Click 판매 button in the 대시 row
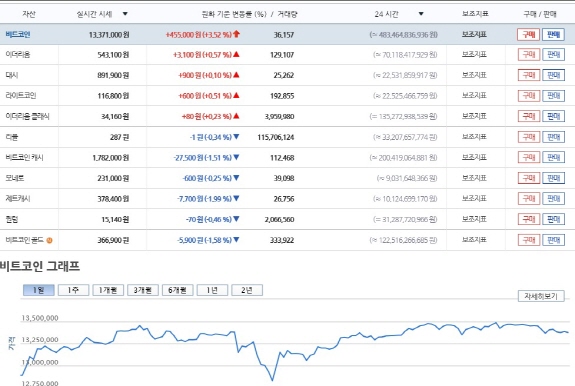The height and width of the screenshot is (386, 575). coord(553,75)
